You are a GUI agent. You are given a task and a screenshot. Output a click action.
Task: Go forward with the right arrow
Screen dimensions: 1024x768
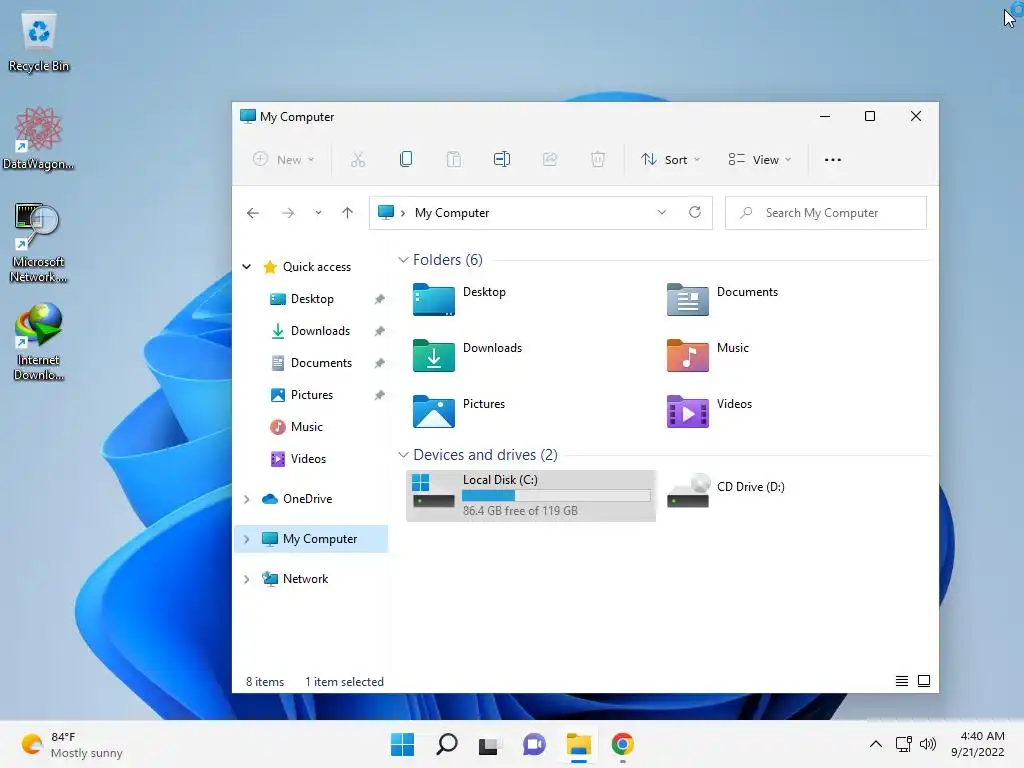[x=288, y=213]
